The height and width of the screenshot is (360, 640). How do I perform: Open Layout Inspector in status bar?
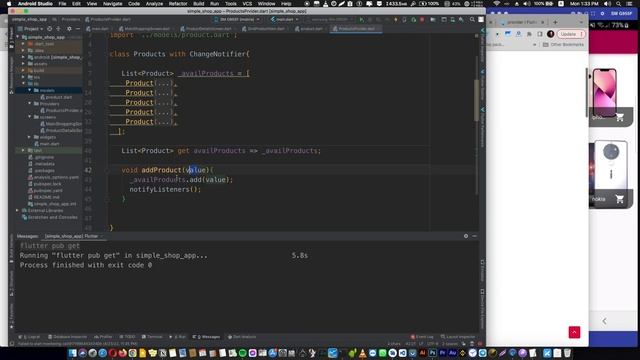coord(458,337)
